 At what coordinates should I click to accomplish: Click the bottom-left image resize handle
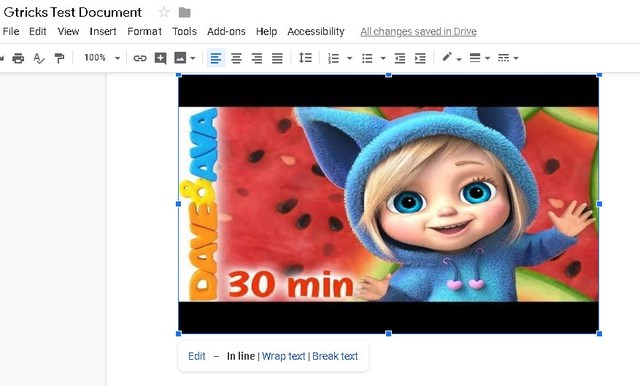tap(178, 334)
